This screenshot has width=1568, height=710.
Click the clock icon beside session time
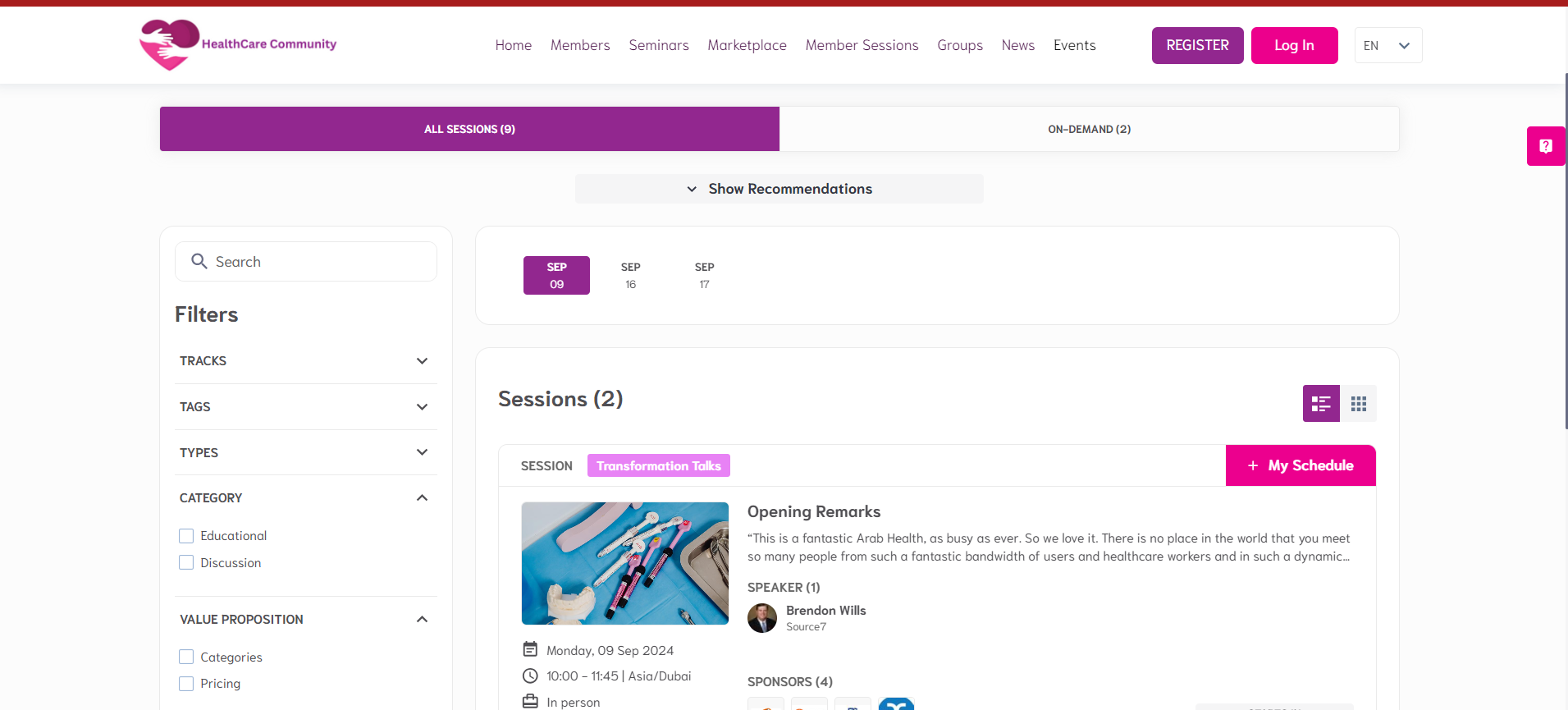pyautogui.click(x=530, y=676)
